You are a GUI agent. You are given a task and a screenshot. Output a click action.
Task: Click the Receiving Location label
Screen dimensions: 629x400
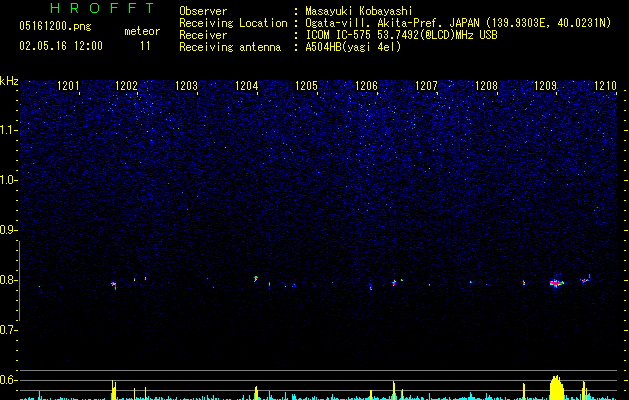click(x=233, y=23)
